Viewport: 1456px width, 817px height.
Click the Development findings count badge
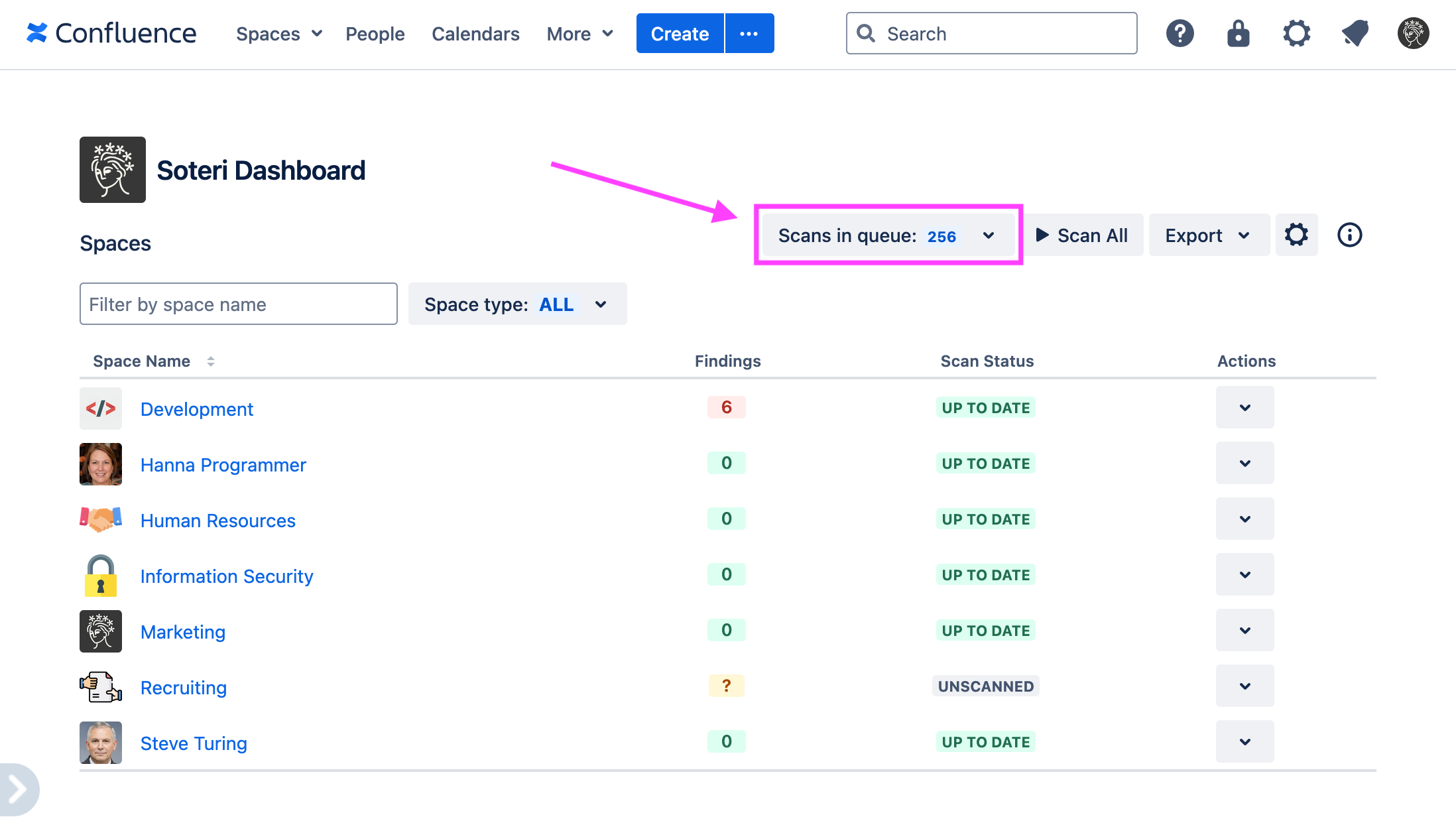pos(726,407)
